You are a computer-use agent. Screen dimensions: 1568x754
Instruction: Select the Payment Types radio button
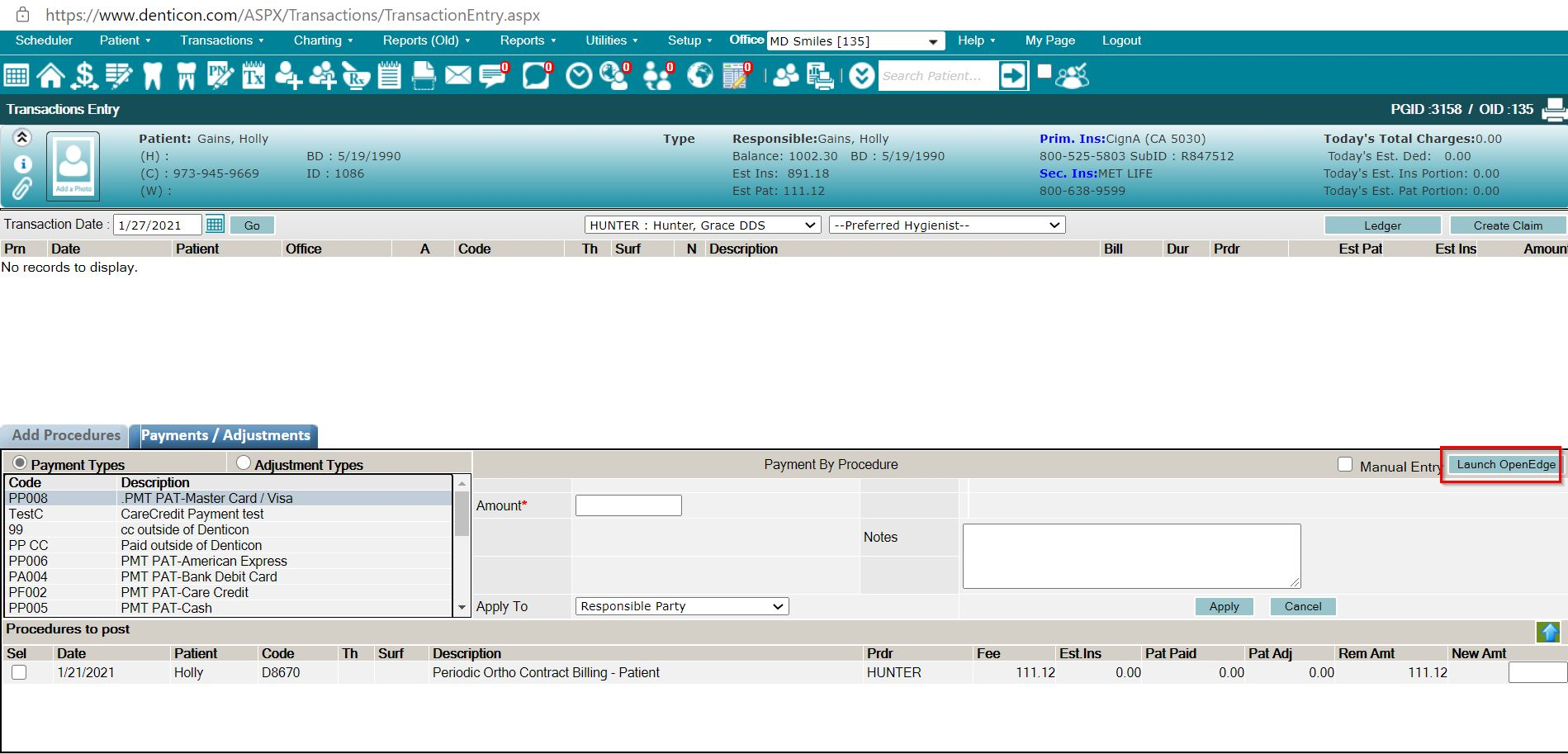tap(20, 462)
